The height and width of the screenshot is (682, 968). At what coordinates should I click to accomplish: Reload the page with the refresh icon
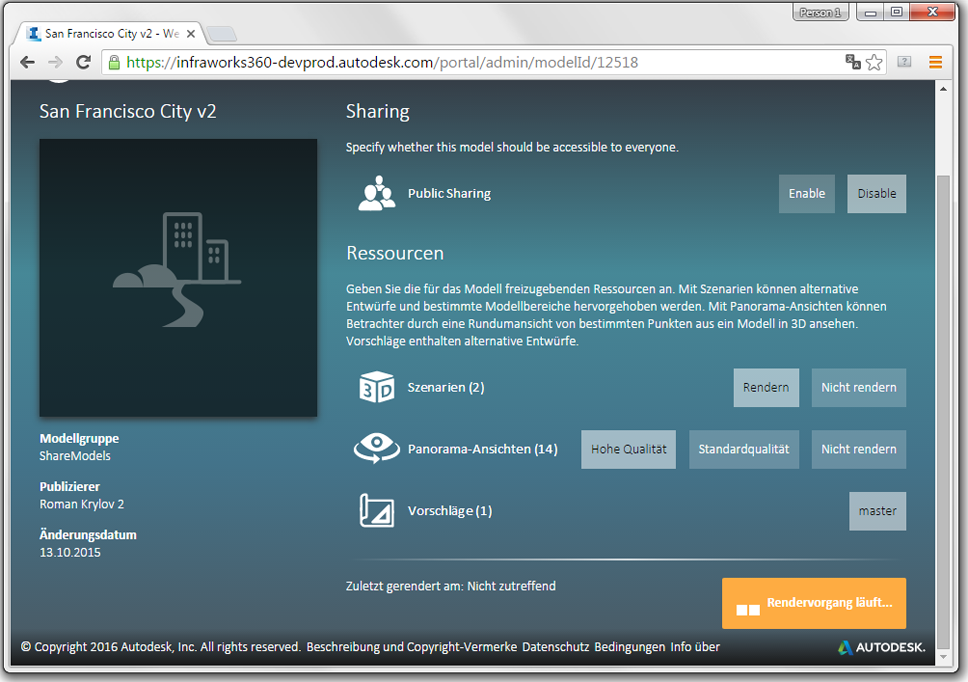pyautogui.click(x=83, y=62)
